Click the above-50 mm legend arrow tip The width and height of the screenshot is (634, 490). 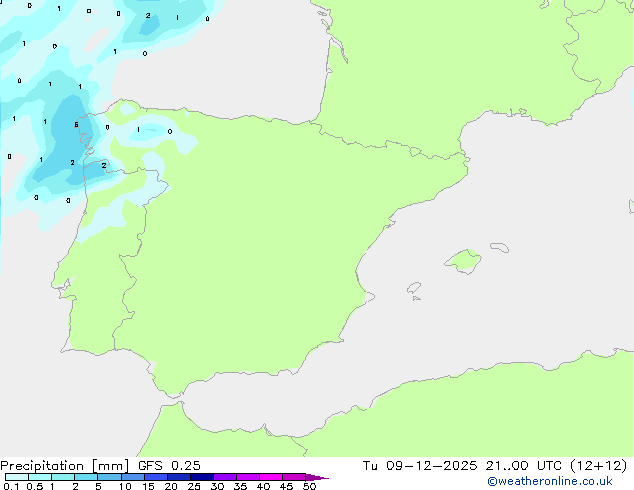[x=317, y=477]
